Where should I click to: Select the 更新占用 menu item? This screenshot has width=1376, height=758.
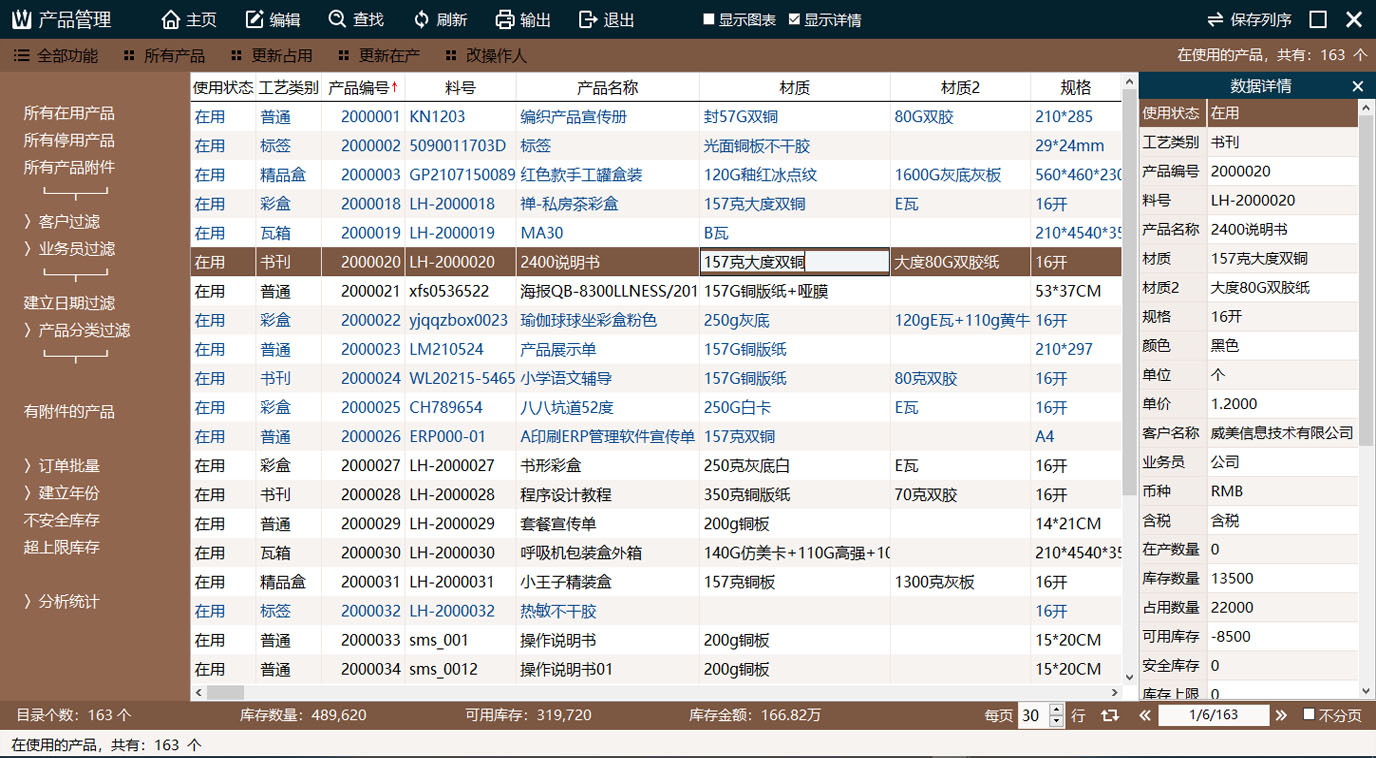point(272,56)
